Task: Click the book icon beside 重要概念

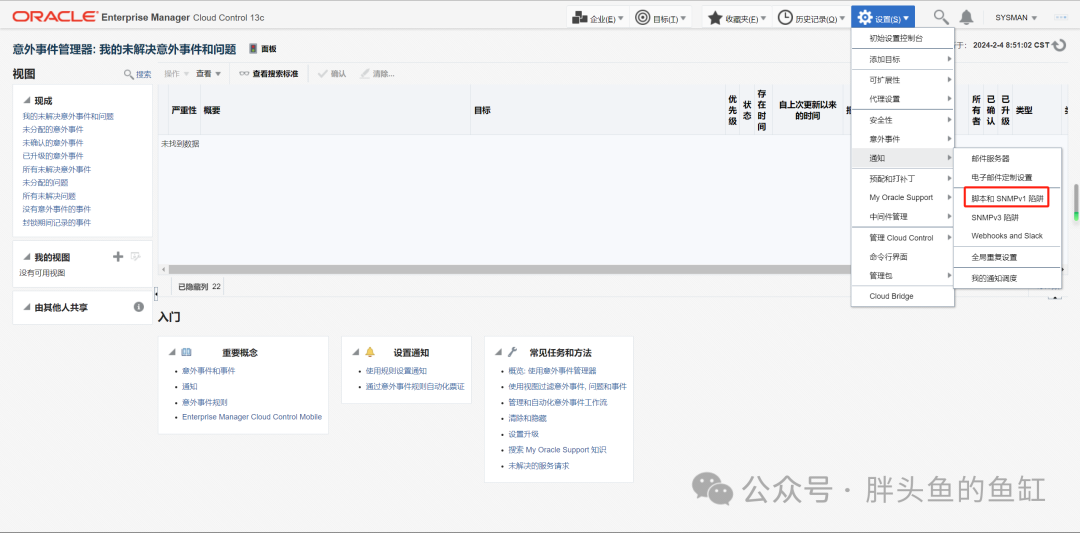Action: tap(187, 352)
